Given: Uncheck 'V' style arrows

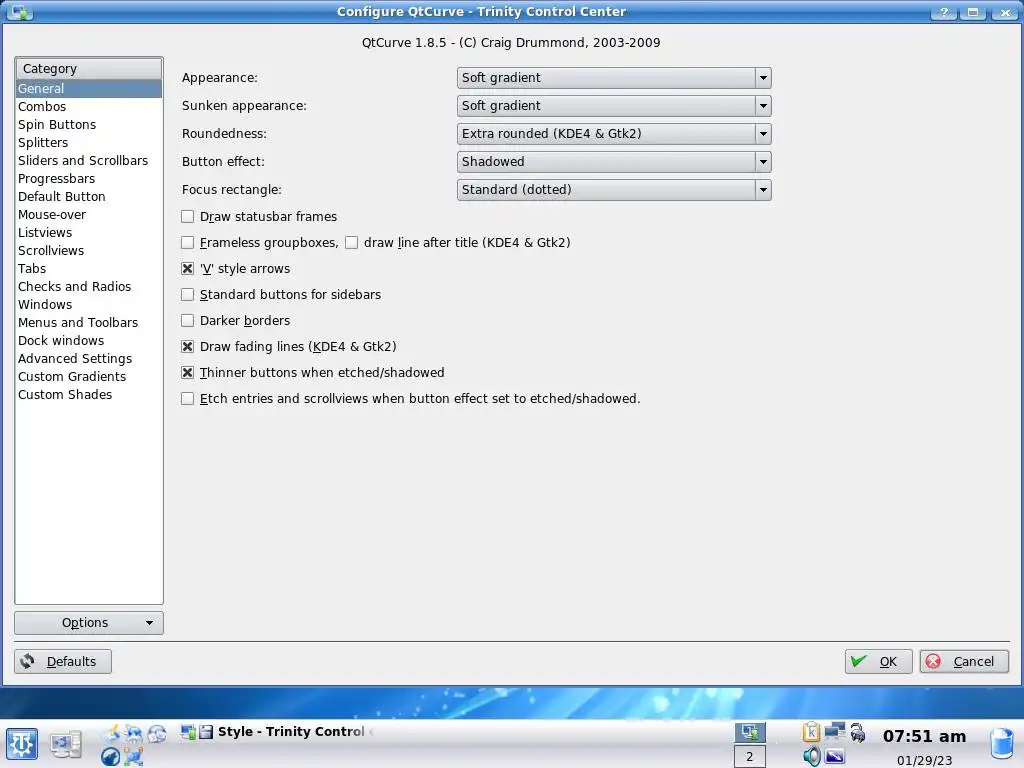Looking at the screenshot, I should (187, 268).
